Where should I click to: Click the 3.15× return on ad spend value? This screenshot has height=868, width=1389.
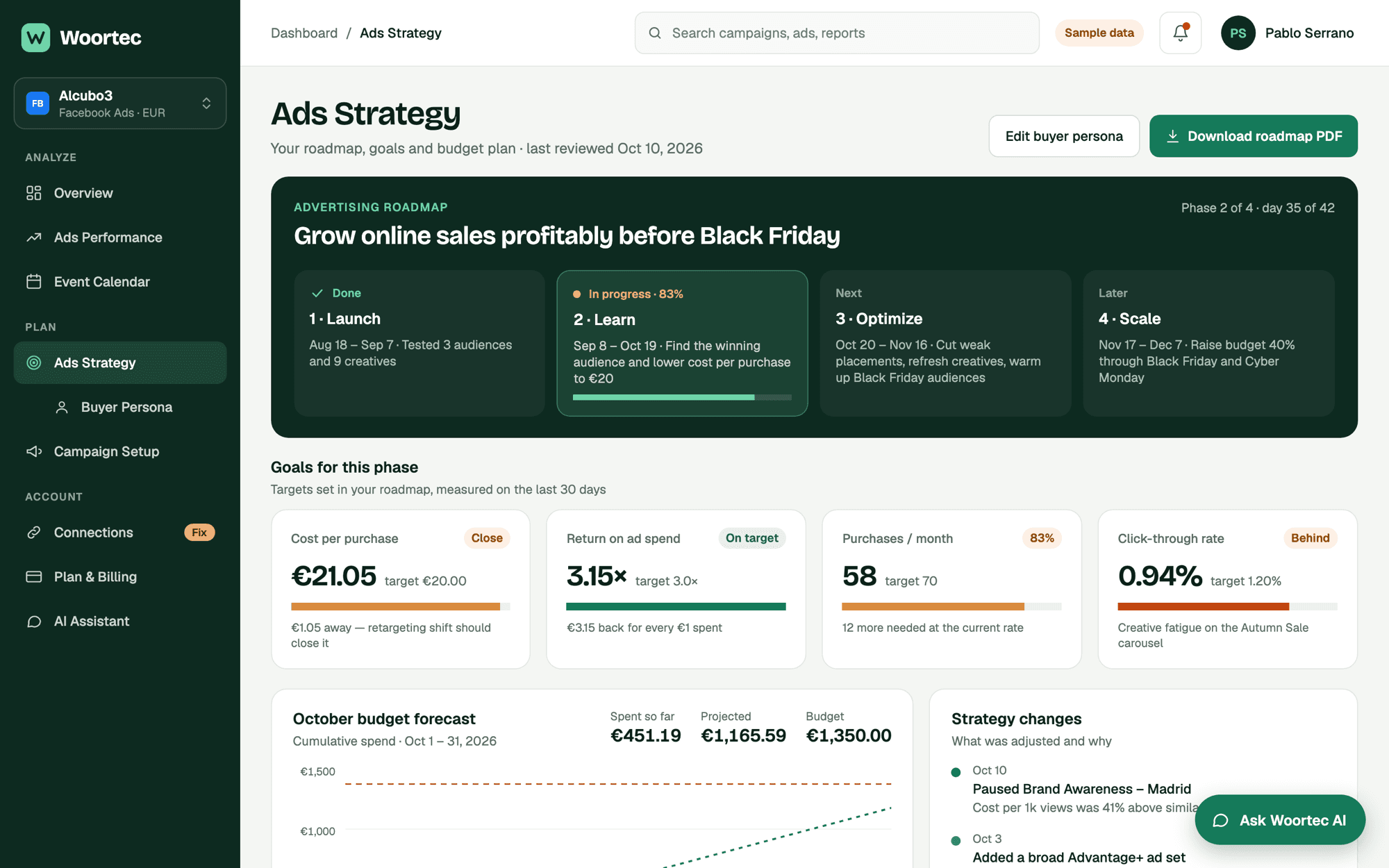(597, 576)
